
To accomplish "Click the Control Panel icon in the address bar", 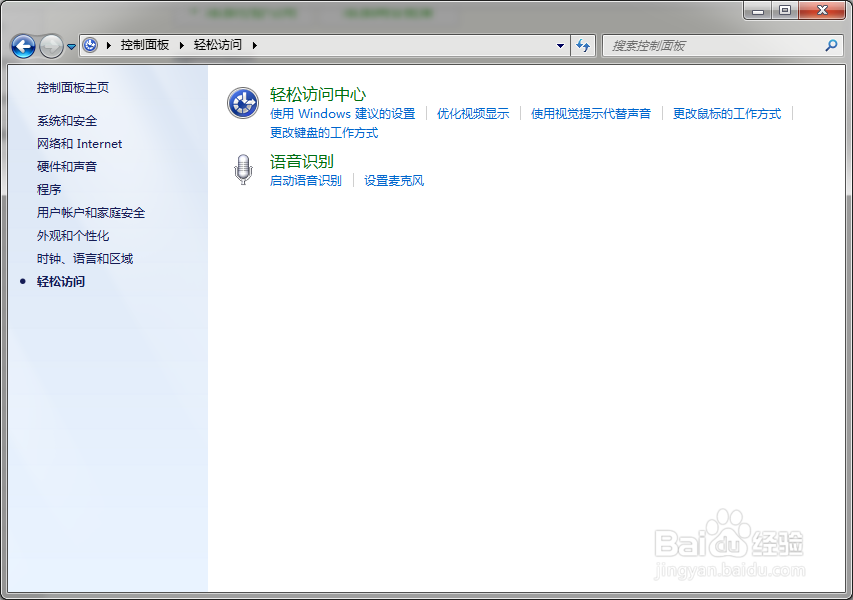I will tap(90, 45).
